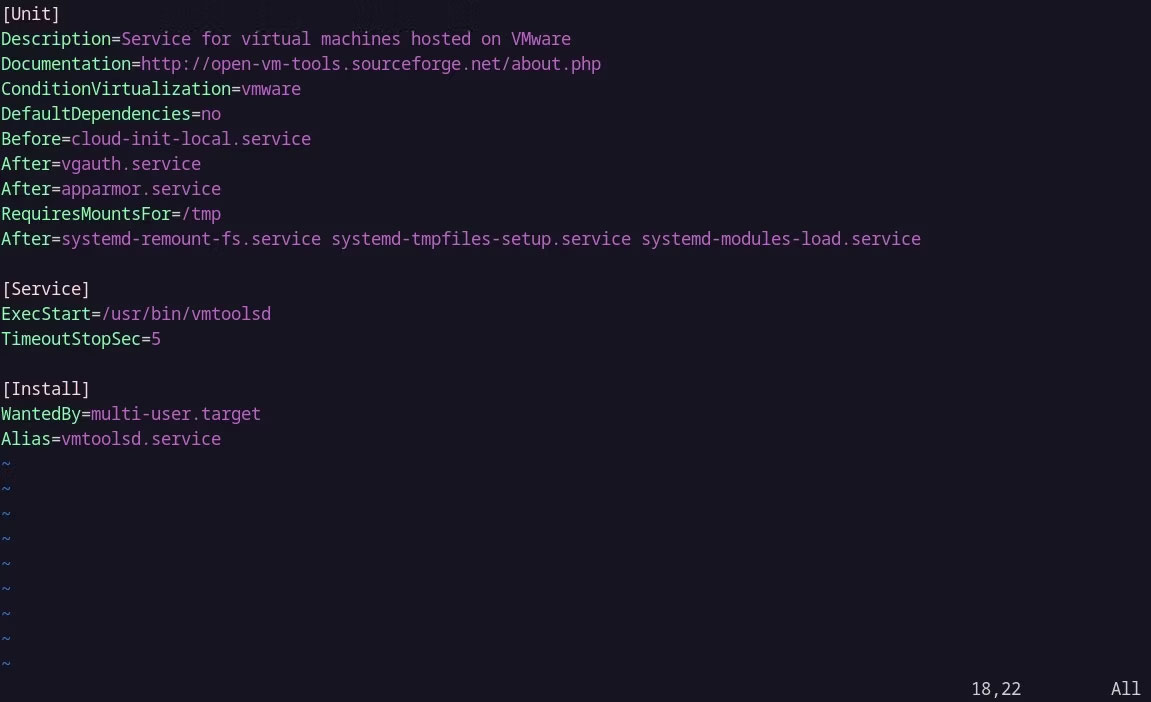The image size is (1151, 702).
Task: Click the open-vm-tools sourceforge documentation URL
Action: coord(370,64)
